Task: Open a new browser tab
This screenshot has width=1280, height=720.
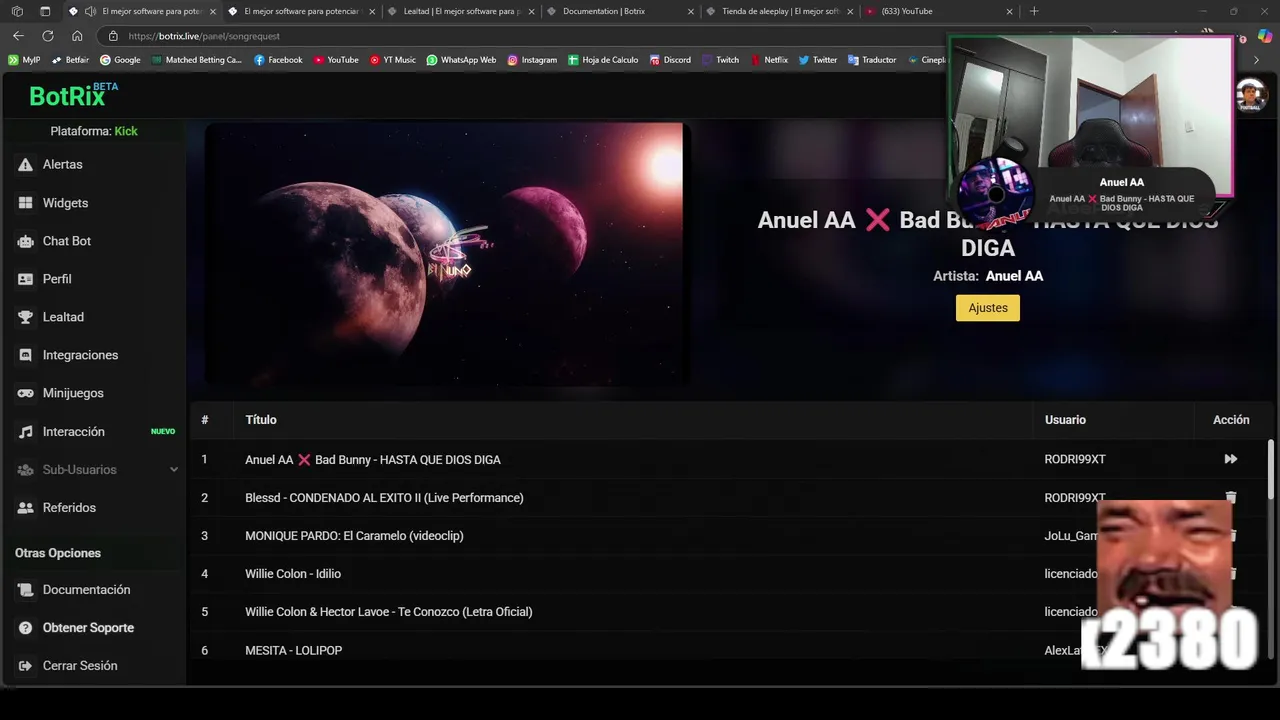Action: click(x=1034, y=11)
